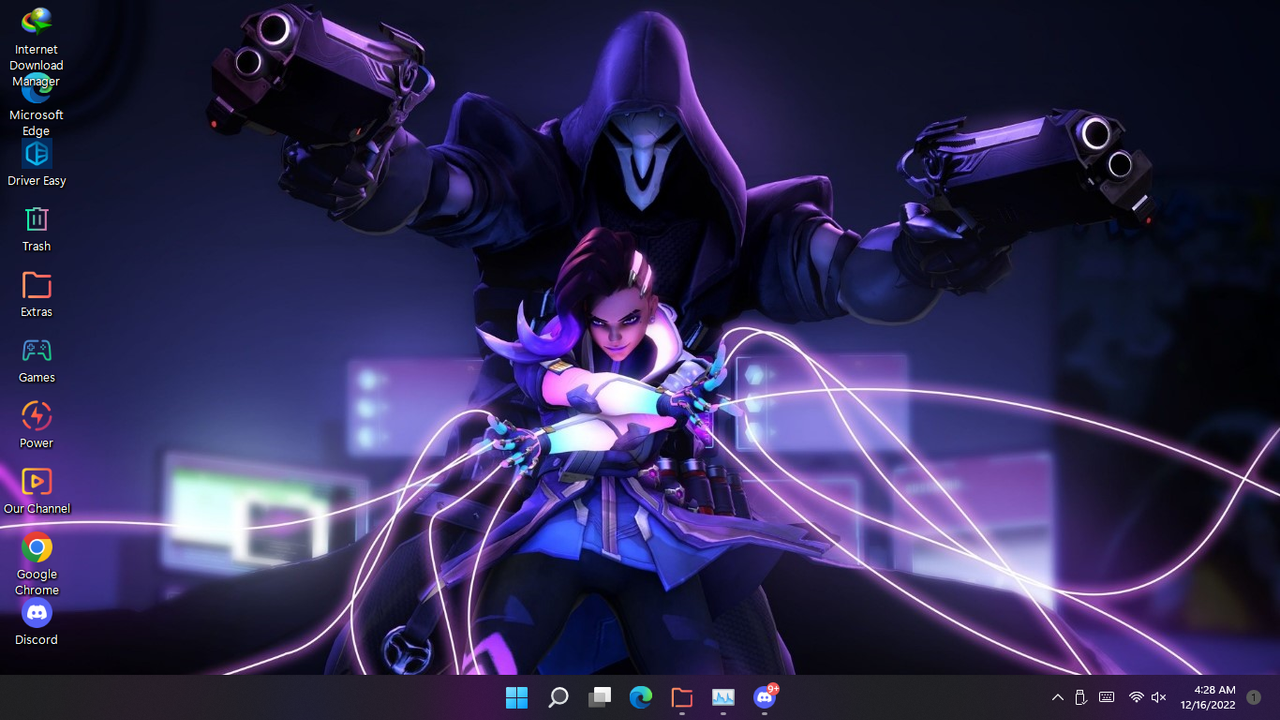Open the touch keyboard tray icon
1280x720 pixels.
1106,698
